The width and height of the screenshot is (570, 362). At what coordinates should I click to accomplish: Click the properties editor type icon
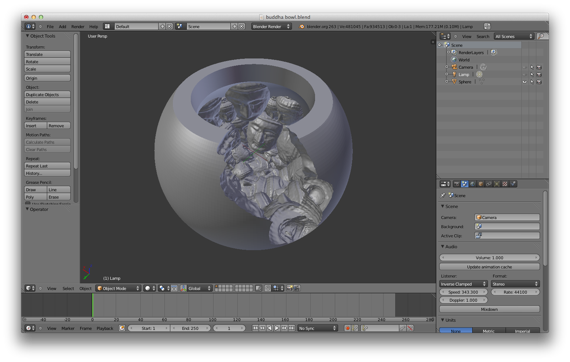point(445,184)
